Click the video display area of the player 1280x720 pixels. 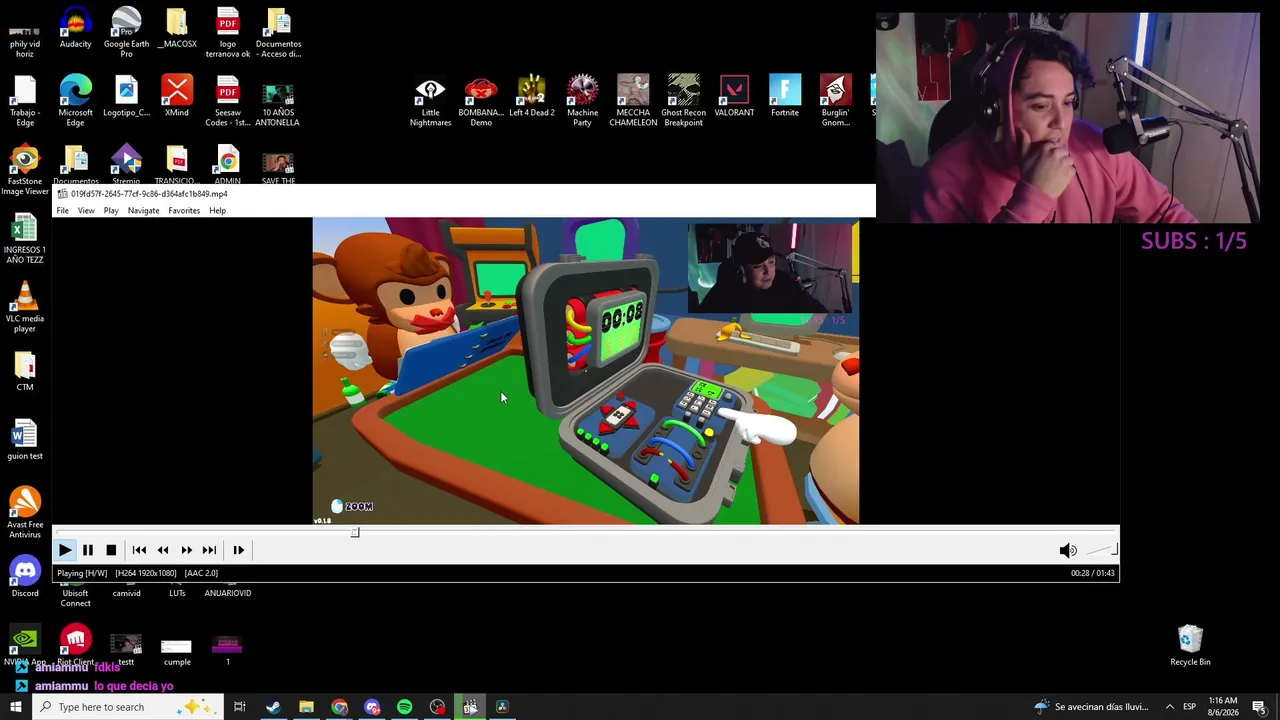586,371
